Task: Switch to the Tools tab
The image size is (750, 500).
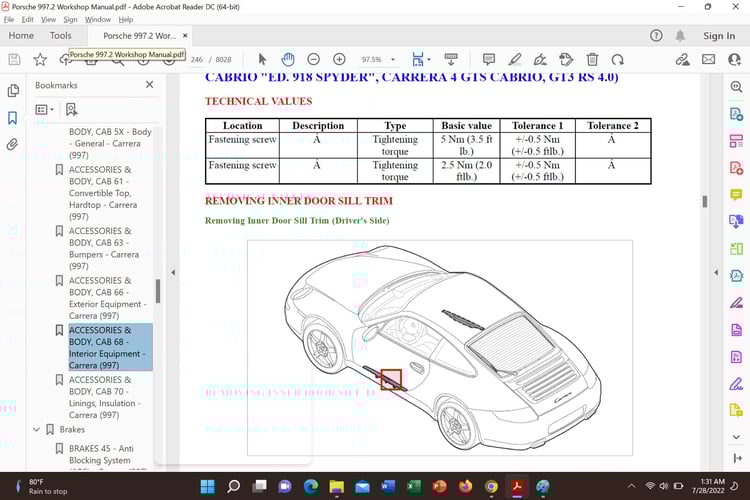Action: 60,35
